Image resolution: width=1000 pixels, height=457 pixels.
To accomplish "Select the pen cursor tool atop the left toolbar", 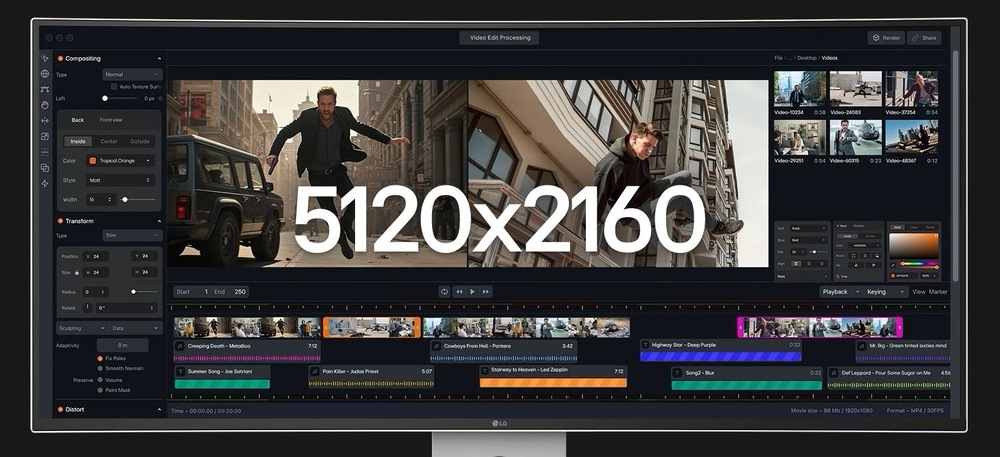I will tap(45, 58).
